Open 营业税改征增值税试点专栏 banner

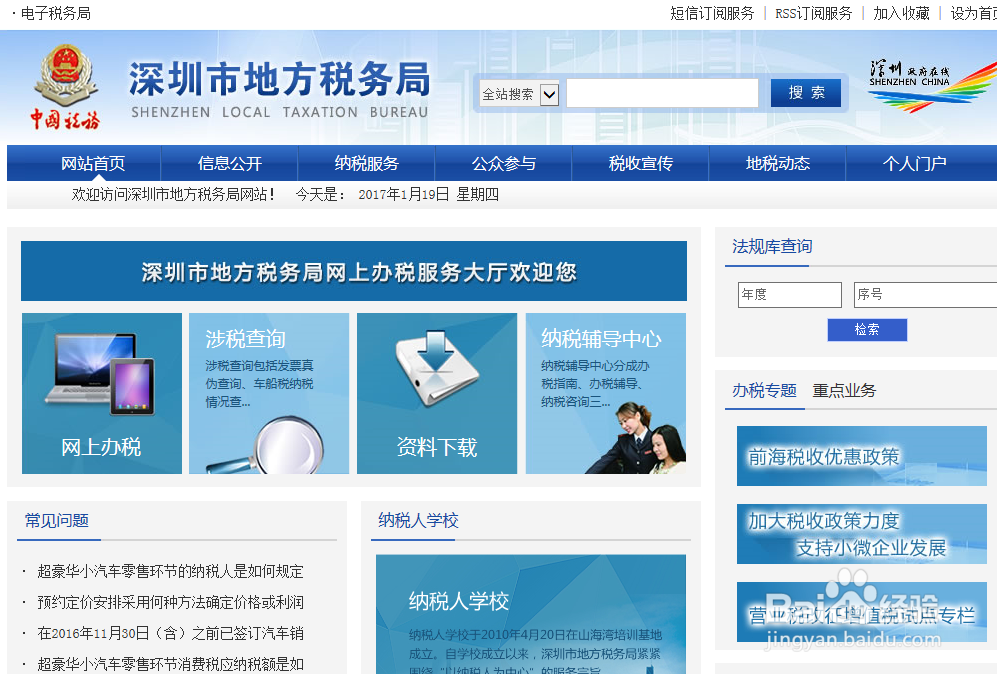click(x=862, y=612)
